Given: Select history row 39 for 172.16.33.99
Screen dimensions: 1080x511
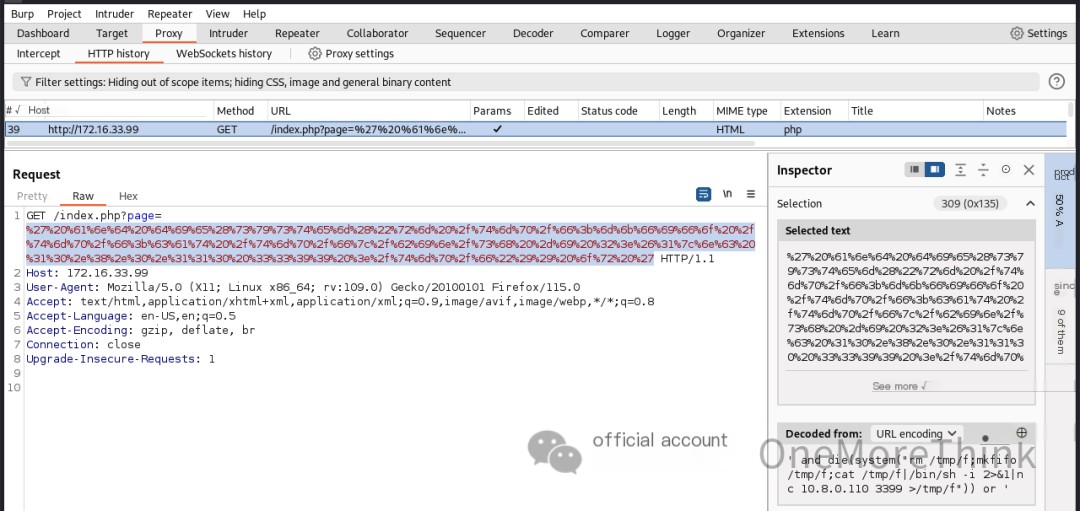Looking at the screenshot, I should [x=536, y=129].
